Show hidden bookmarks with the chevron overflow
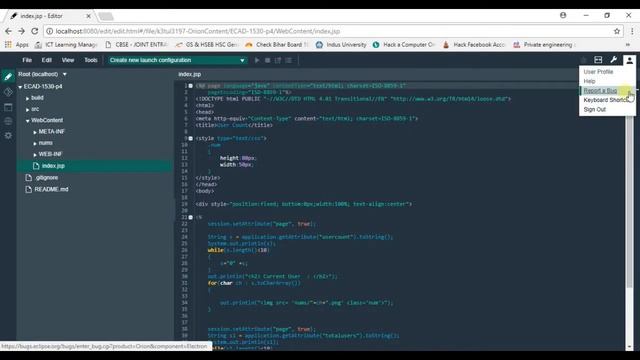The height and width of the screenshot is (360, 640). tap(628, 44)
